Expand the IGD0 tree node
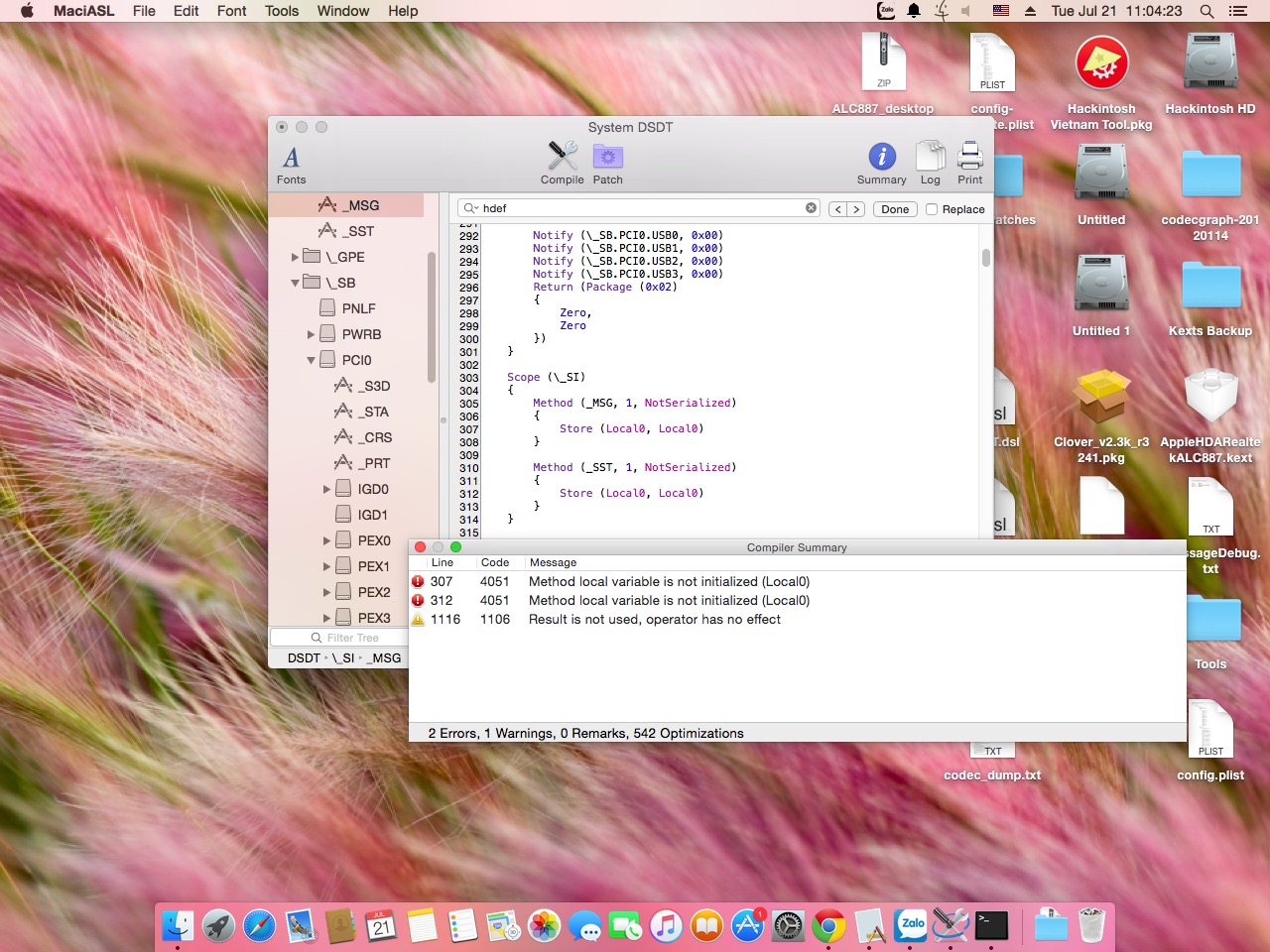 (326, 489)
